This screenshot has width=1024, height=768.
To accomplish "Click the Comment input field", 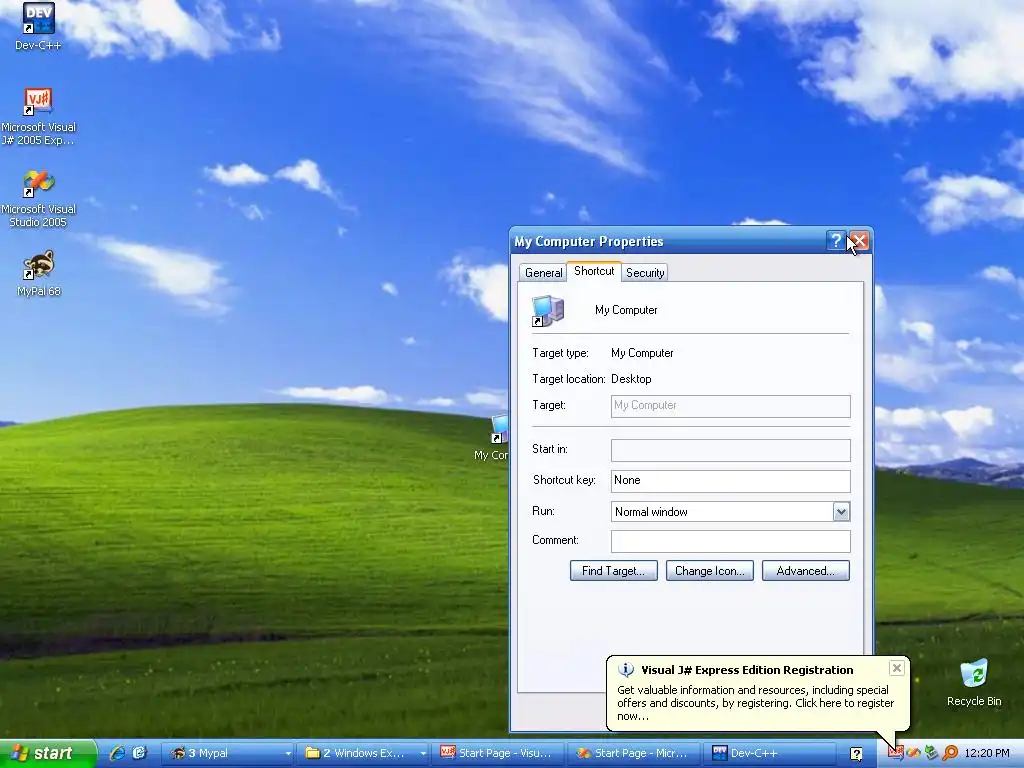I will [730, 541].
